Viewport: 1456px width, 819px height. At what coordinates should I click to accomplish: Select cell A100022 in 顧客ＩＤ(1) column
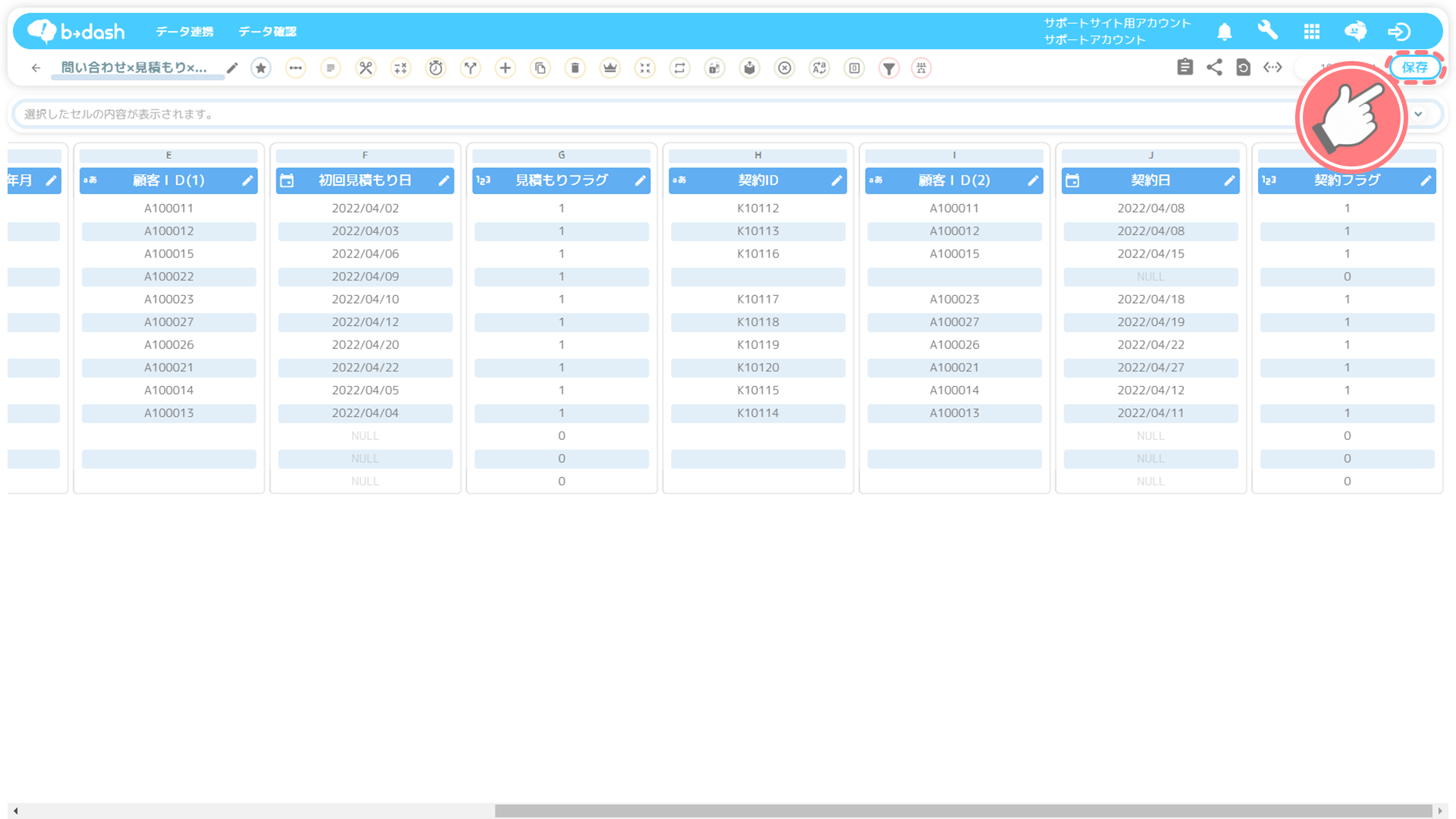pos(169,277)
